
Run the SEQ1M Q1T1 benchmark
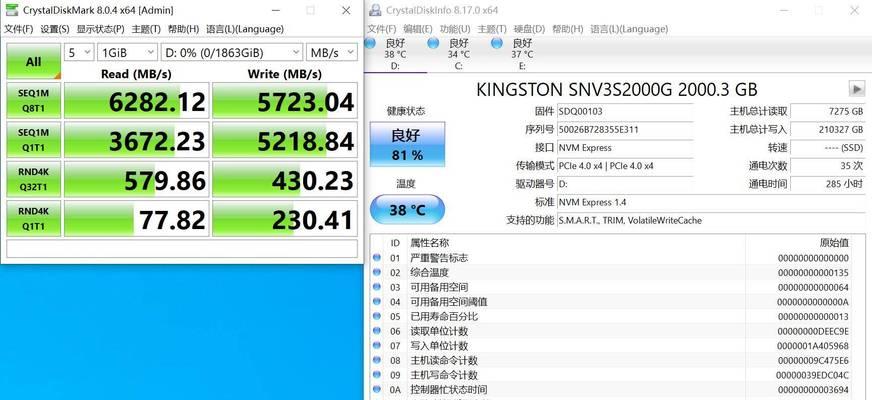[33, 140]
